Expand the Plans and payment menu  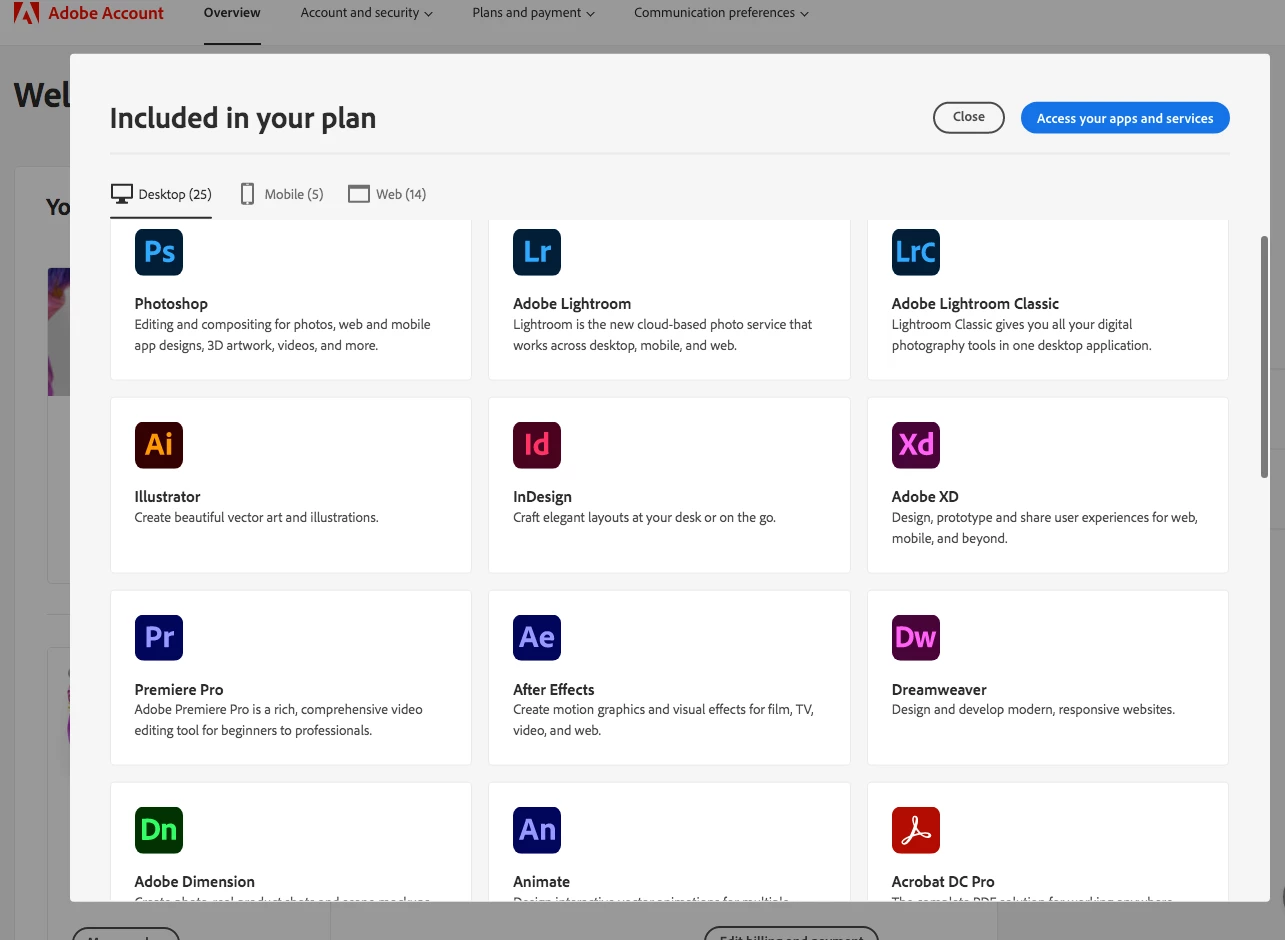click(x=534, y=13)
